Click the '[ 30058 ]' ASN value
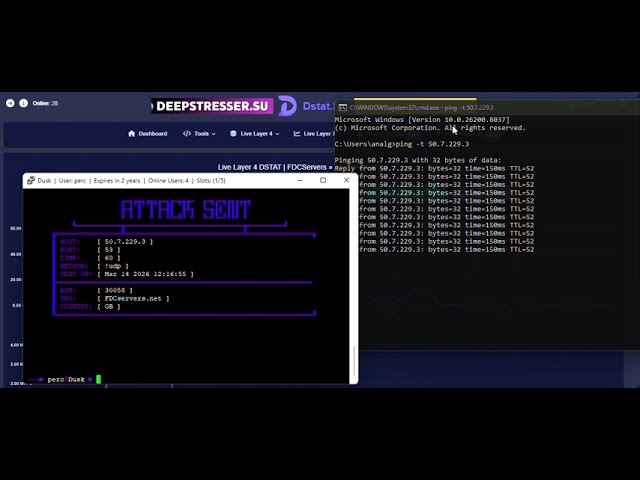The image size is (640, 480). click(x=115, y=290)
